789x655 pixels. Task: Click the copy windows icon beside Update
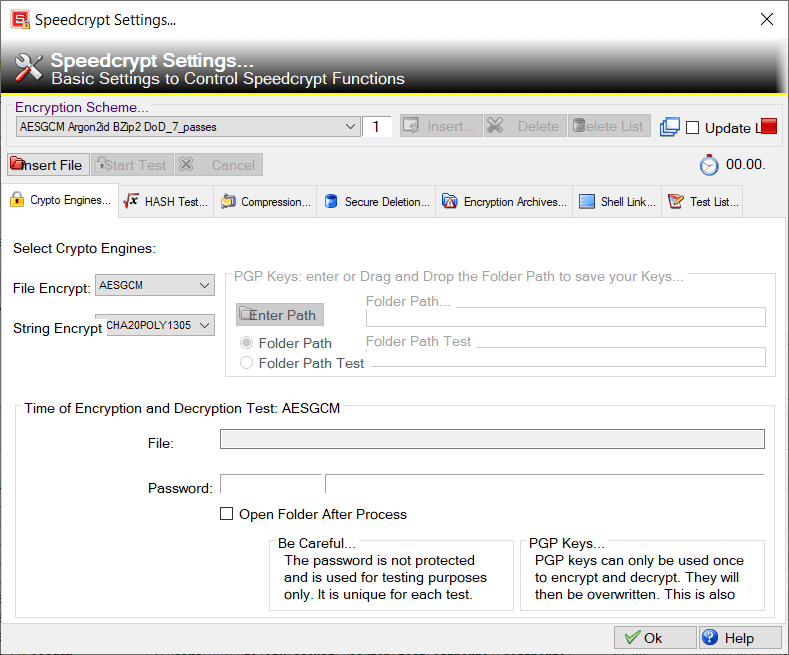pyautogui.click(x=669, y=127)
